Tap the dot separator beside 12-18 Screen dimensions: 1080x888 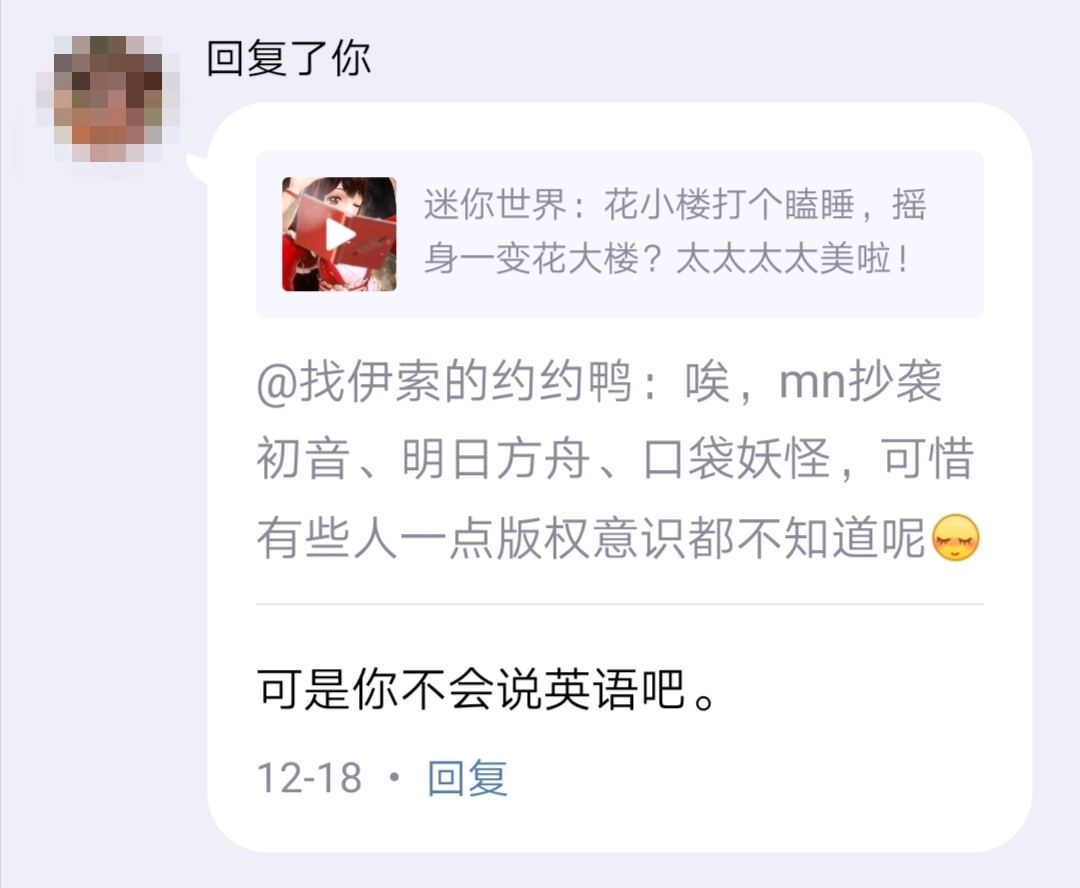point(395,778)
